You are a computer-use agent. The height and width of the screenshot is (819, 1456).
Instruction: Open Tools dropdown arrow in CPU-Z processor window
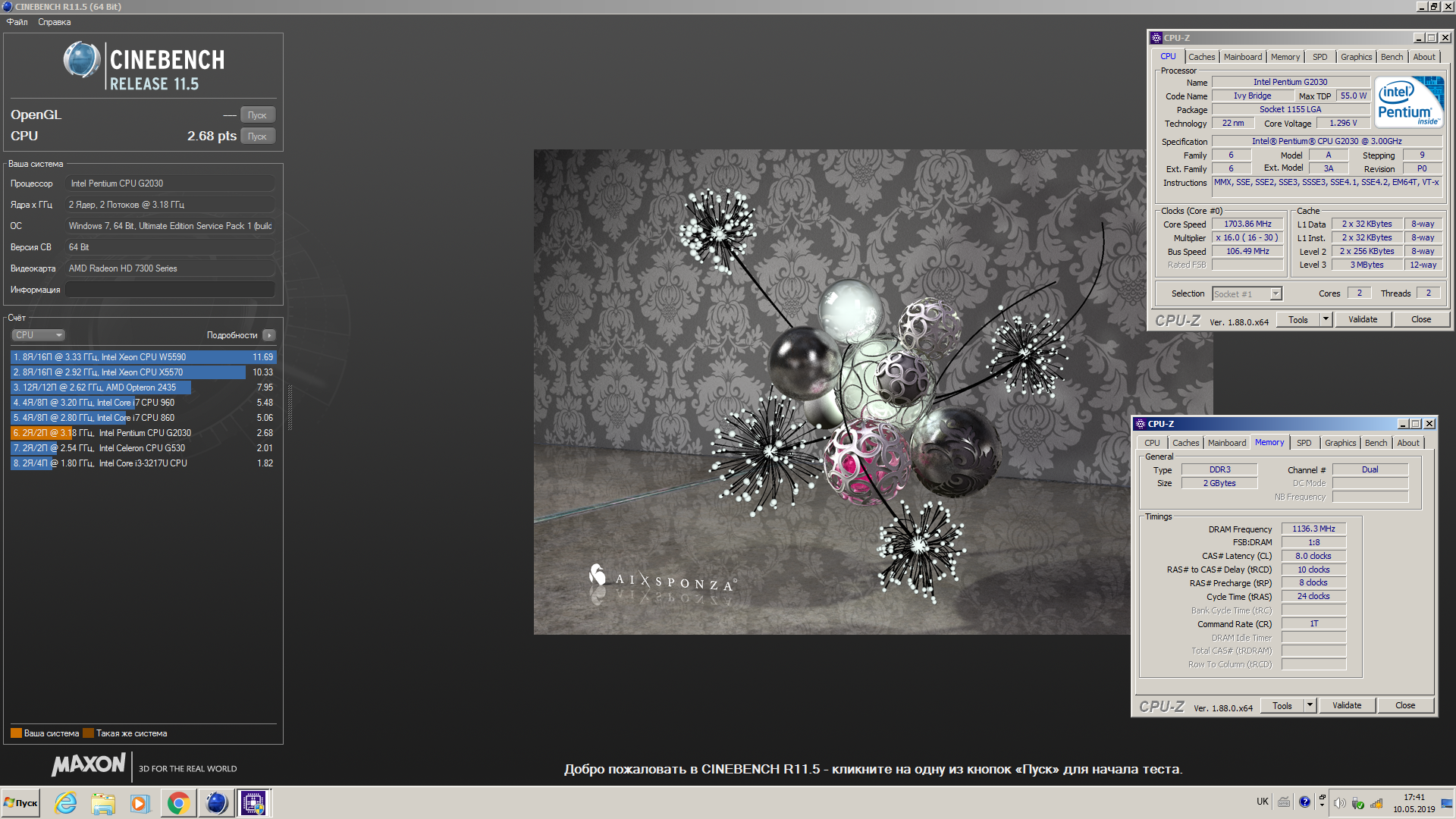1326,320
